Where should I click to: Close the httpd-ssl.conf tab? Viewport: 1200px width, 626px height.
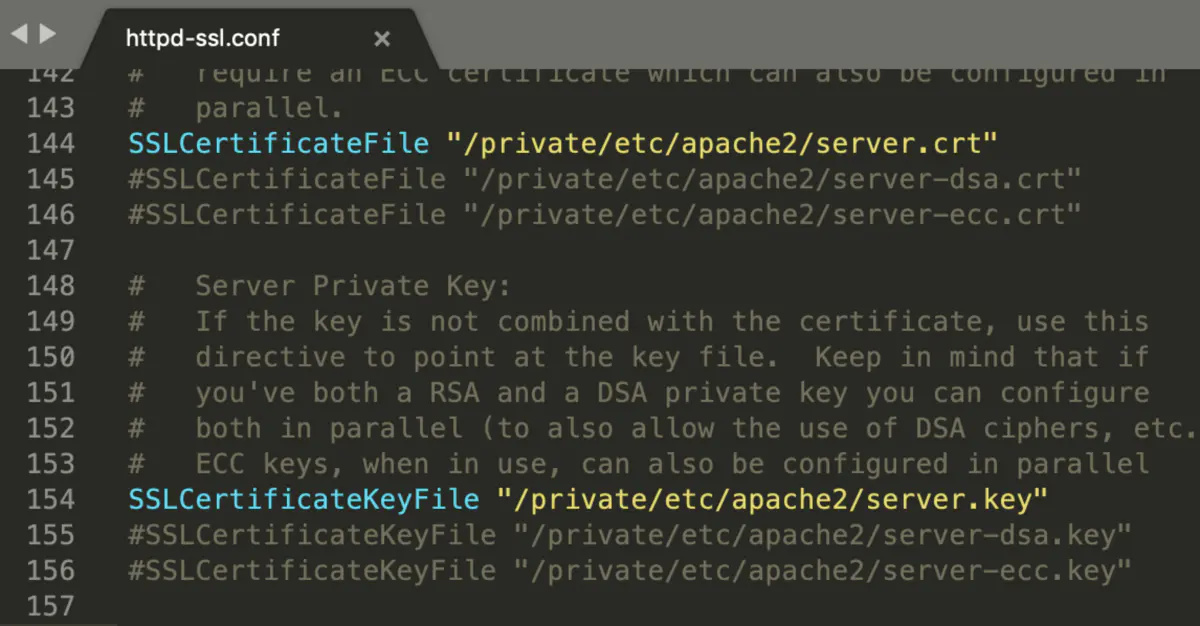(x=381, y=39)
